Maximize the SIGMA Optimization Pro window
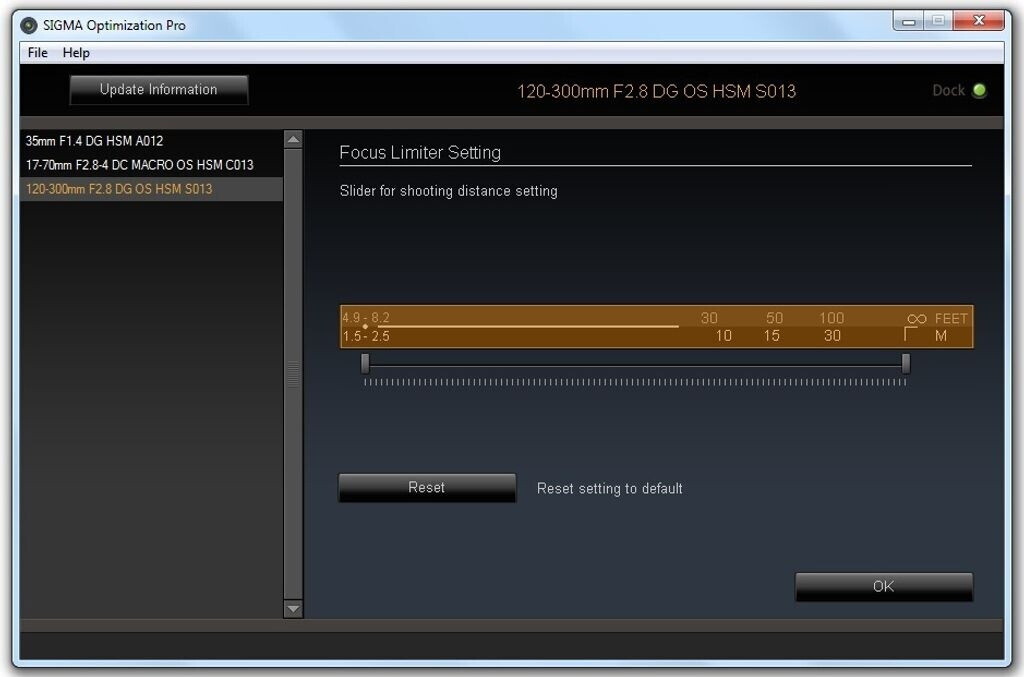The image size is (1024, 677). tap(937, 22)
